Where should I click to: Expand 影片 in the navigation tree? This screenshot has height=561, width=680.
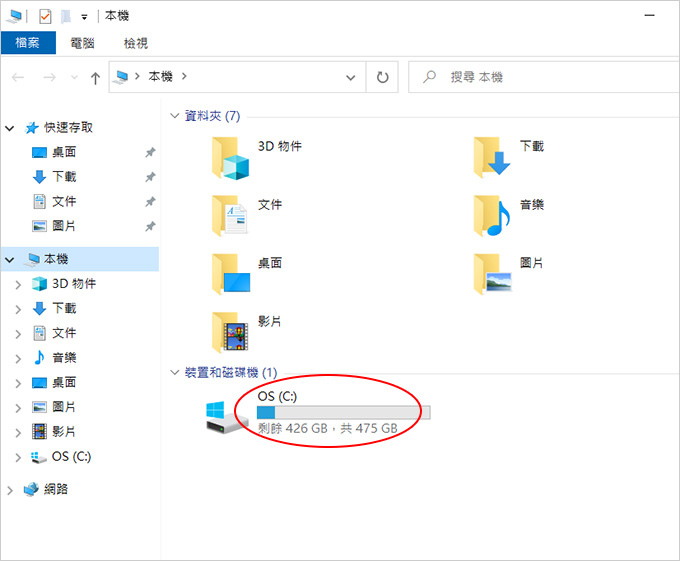click(18, 433)
